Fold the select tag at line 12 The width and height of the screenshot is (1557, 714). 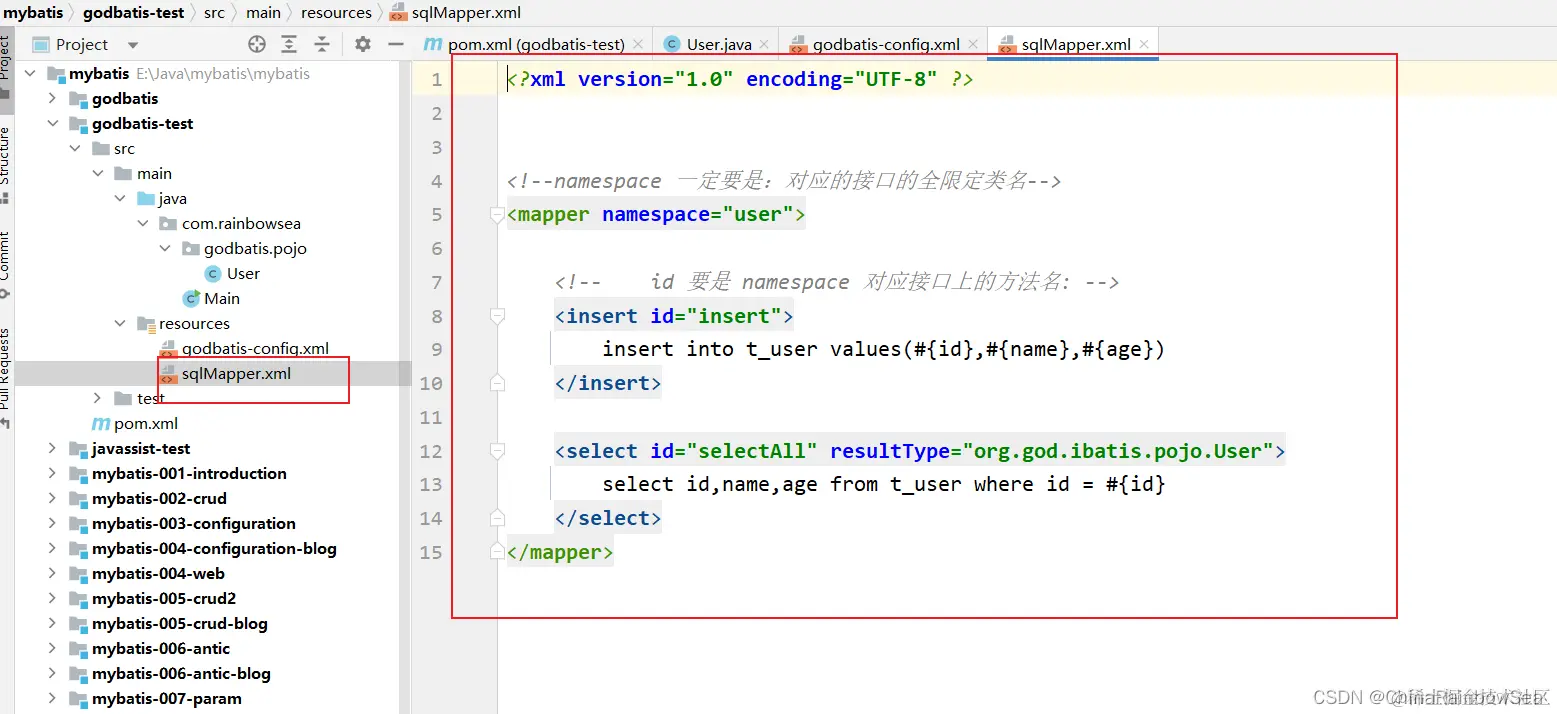(497, 451)
